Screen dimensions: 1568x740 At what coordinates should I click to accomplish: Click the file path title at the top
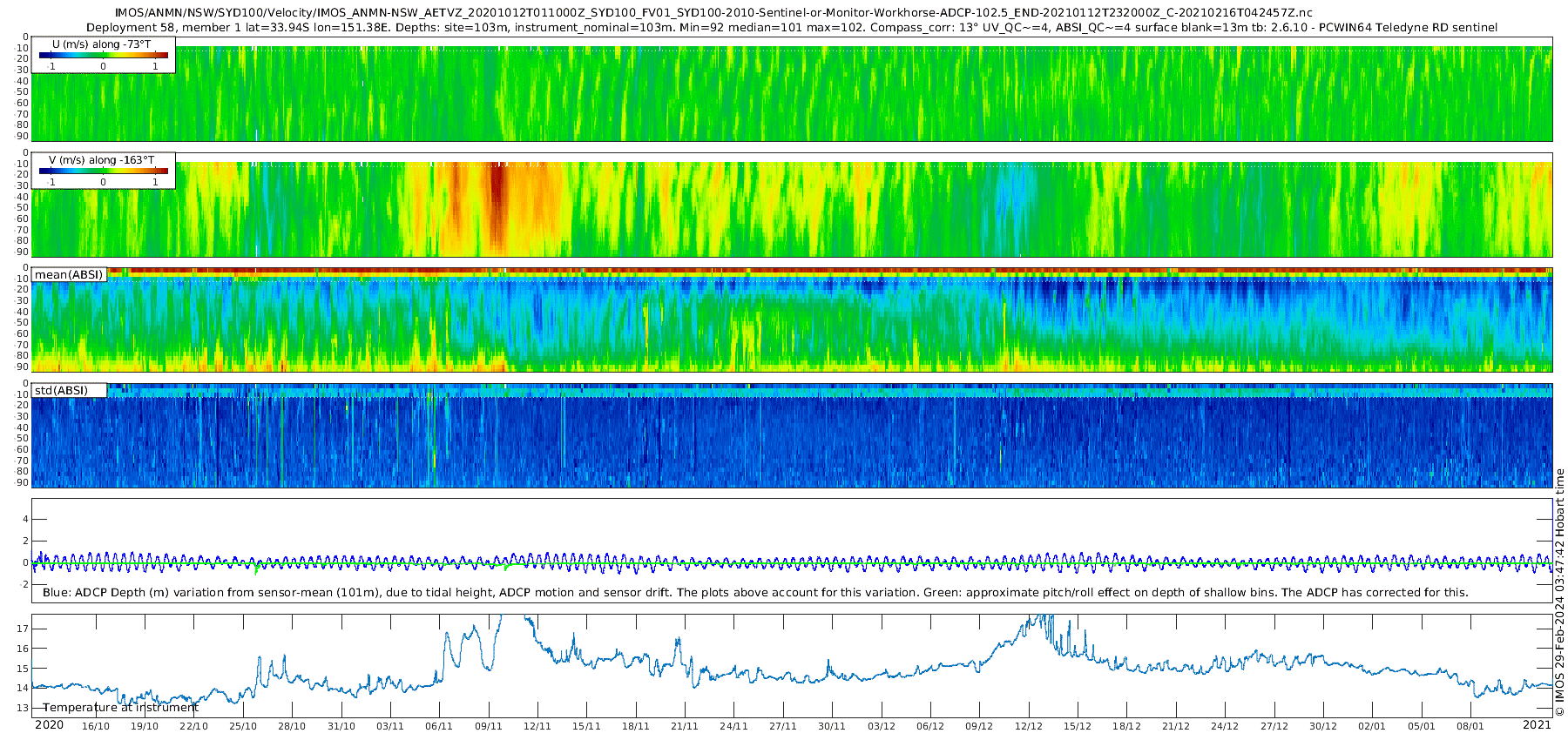(x=713, y=13)
